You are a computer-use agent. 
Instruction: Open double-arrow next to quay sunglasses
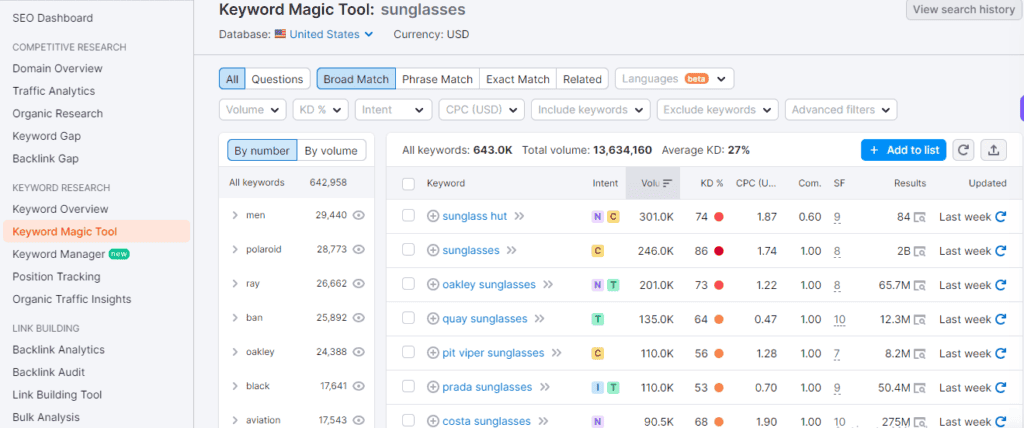(539, 319)
